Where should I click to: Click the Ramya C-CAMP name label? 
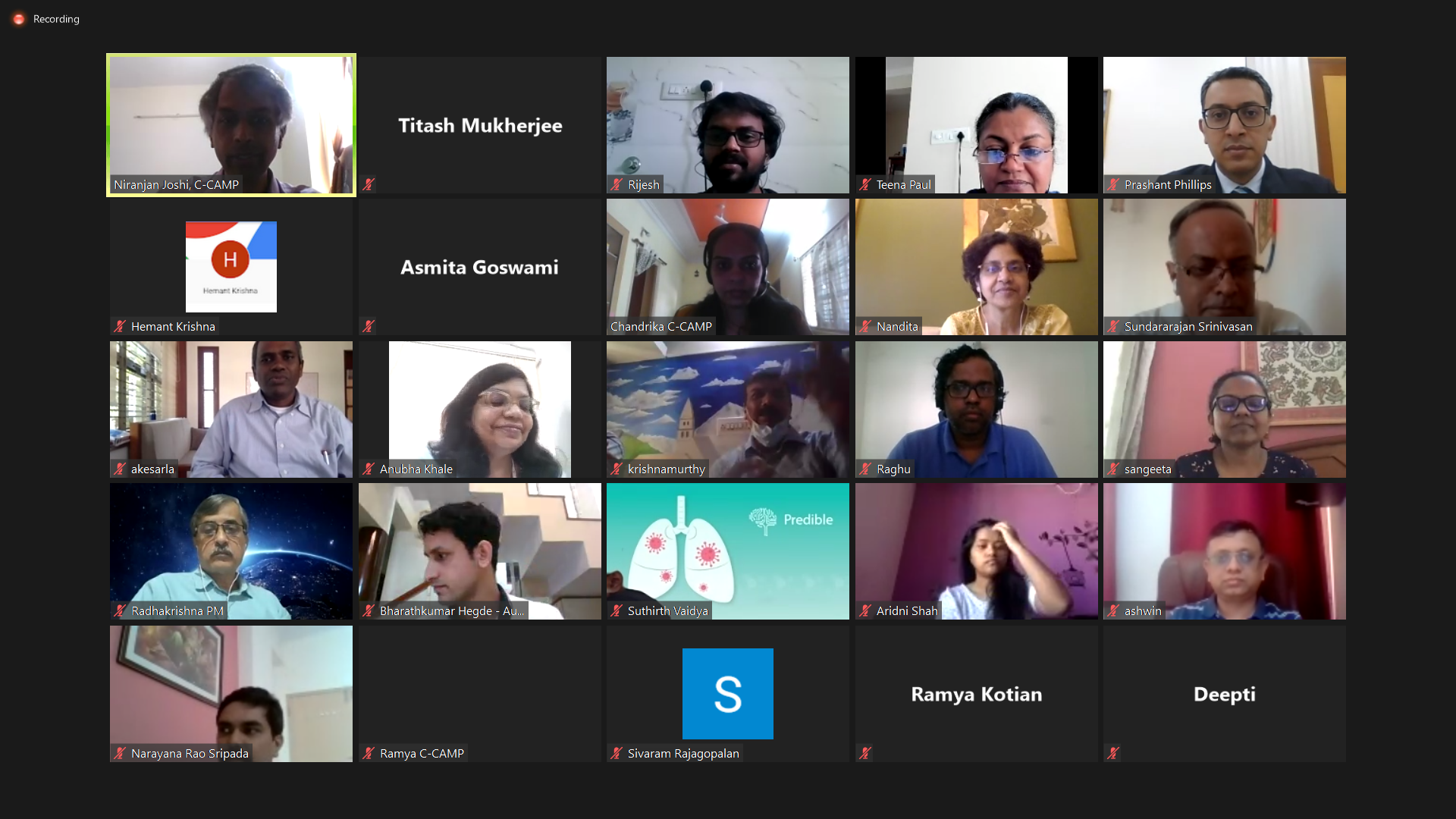coord(422,753)
